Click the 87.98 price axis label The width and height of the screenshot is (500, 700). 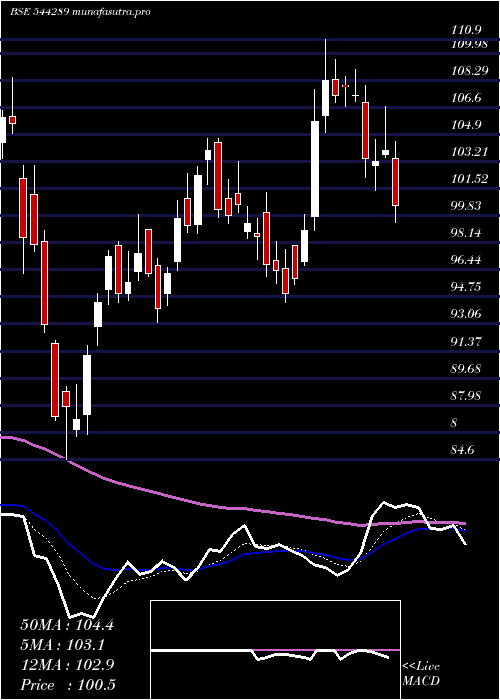pyautogui.click(x=466, y=396)
